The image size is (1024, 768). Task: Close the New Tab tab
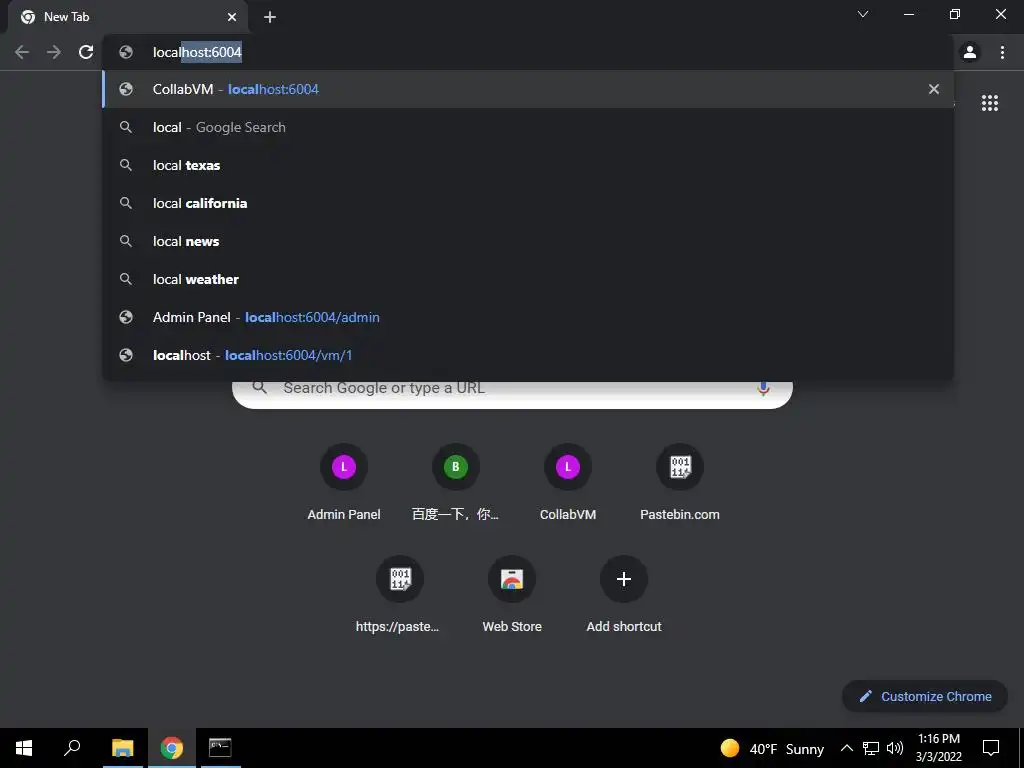click(x=232, y=17)
